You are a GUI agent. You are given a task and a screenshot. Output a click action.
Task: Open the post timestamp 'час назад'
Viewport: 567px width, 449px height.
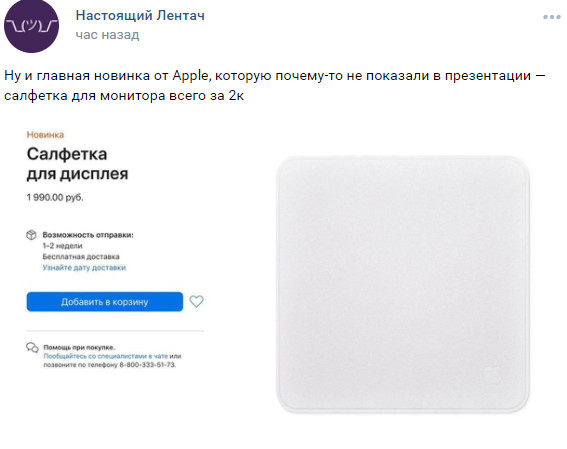click(107, 35)
